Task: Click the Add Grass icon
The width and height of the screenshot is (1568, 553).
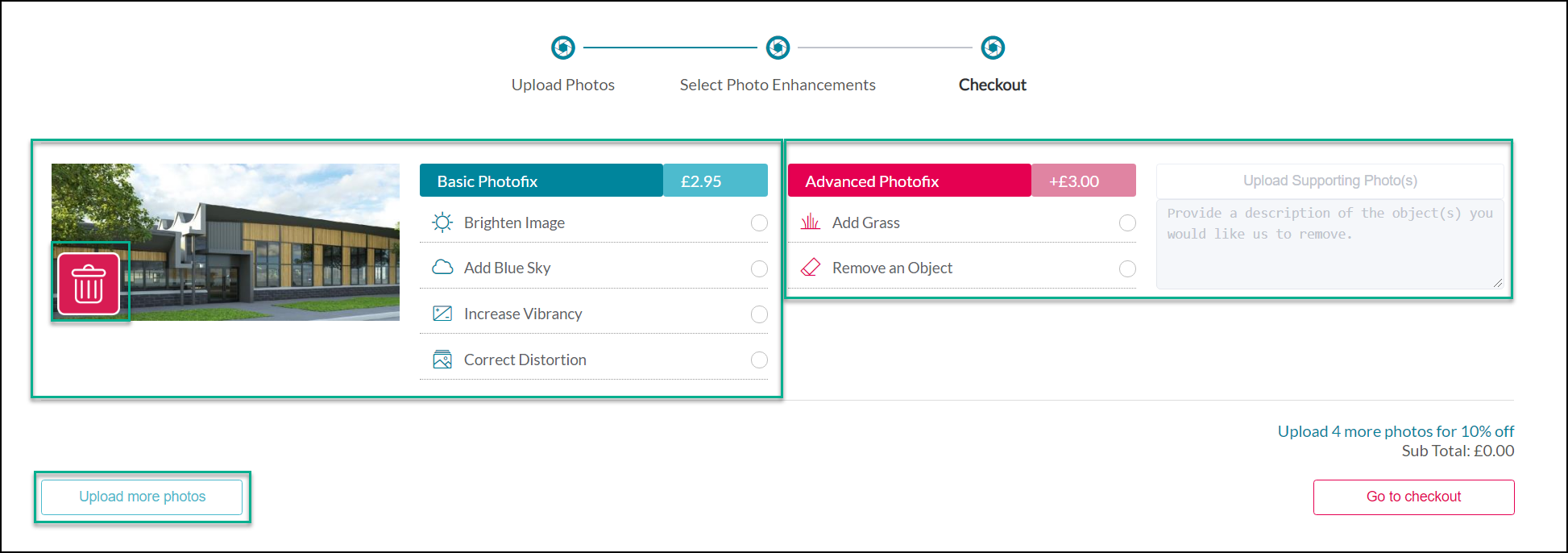Action: click(811, 222)
